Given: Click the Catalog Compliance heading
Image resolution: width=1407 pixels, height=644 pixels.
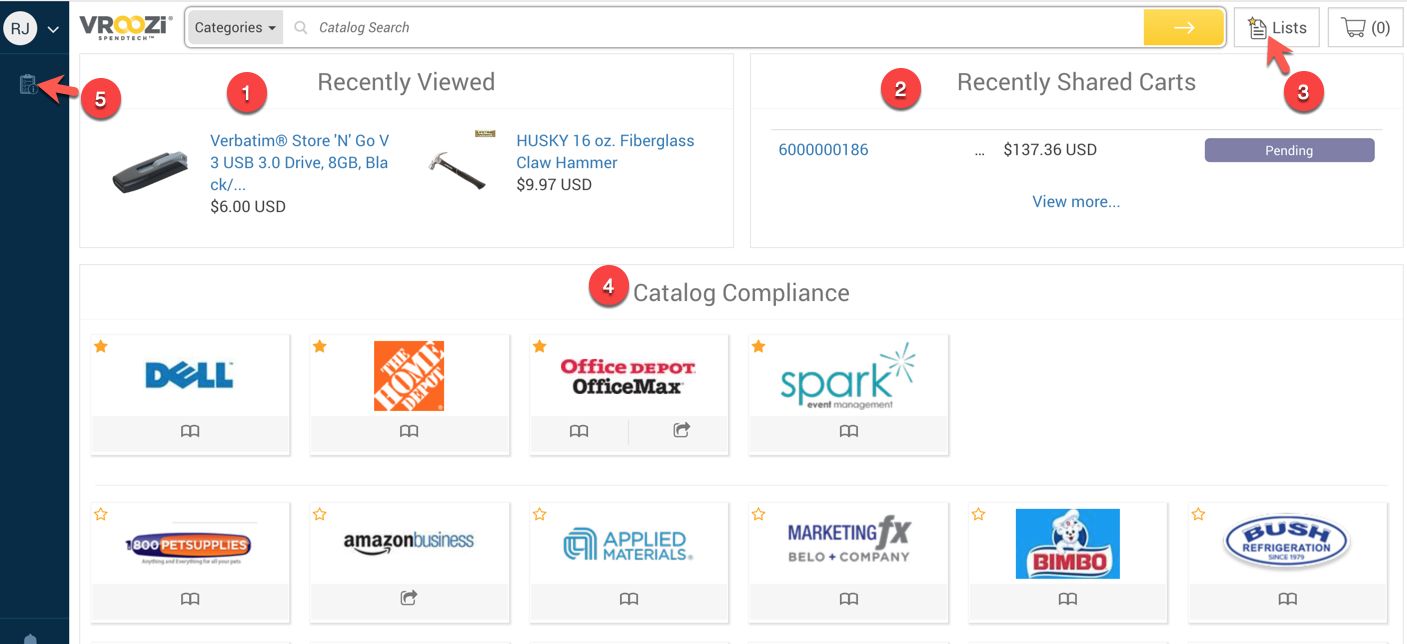Looking at the screenshot, I should (x=741, y=293).
